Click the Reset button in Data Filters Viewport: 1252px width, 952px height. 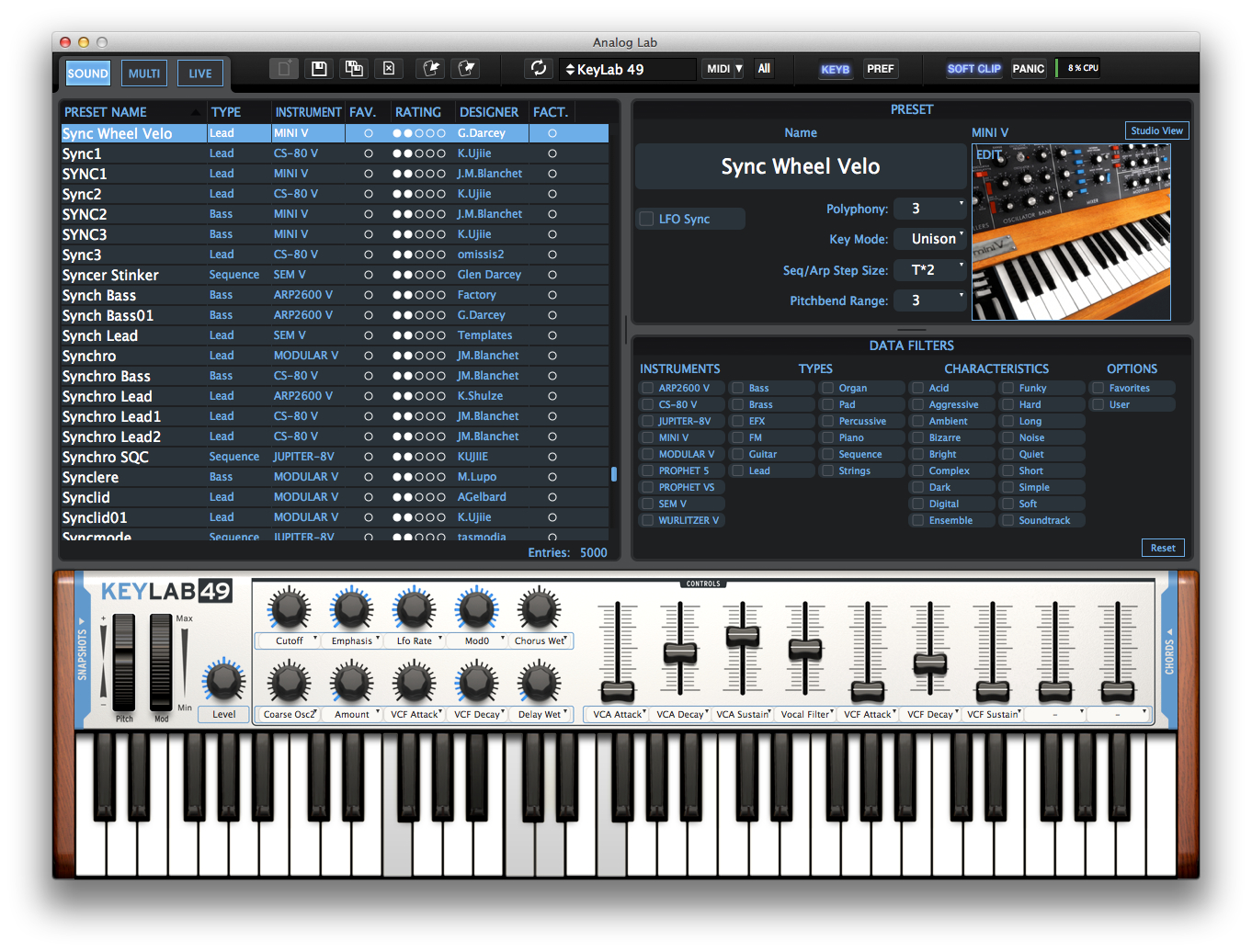[x=1163, y=547]
